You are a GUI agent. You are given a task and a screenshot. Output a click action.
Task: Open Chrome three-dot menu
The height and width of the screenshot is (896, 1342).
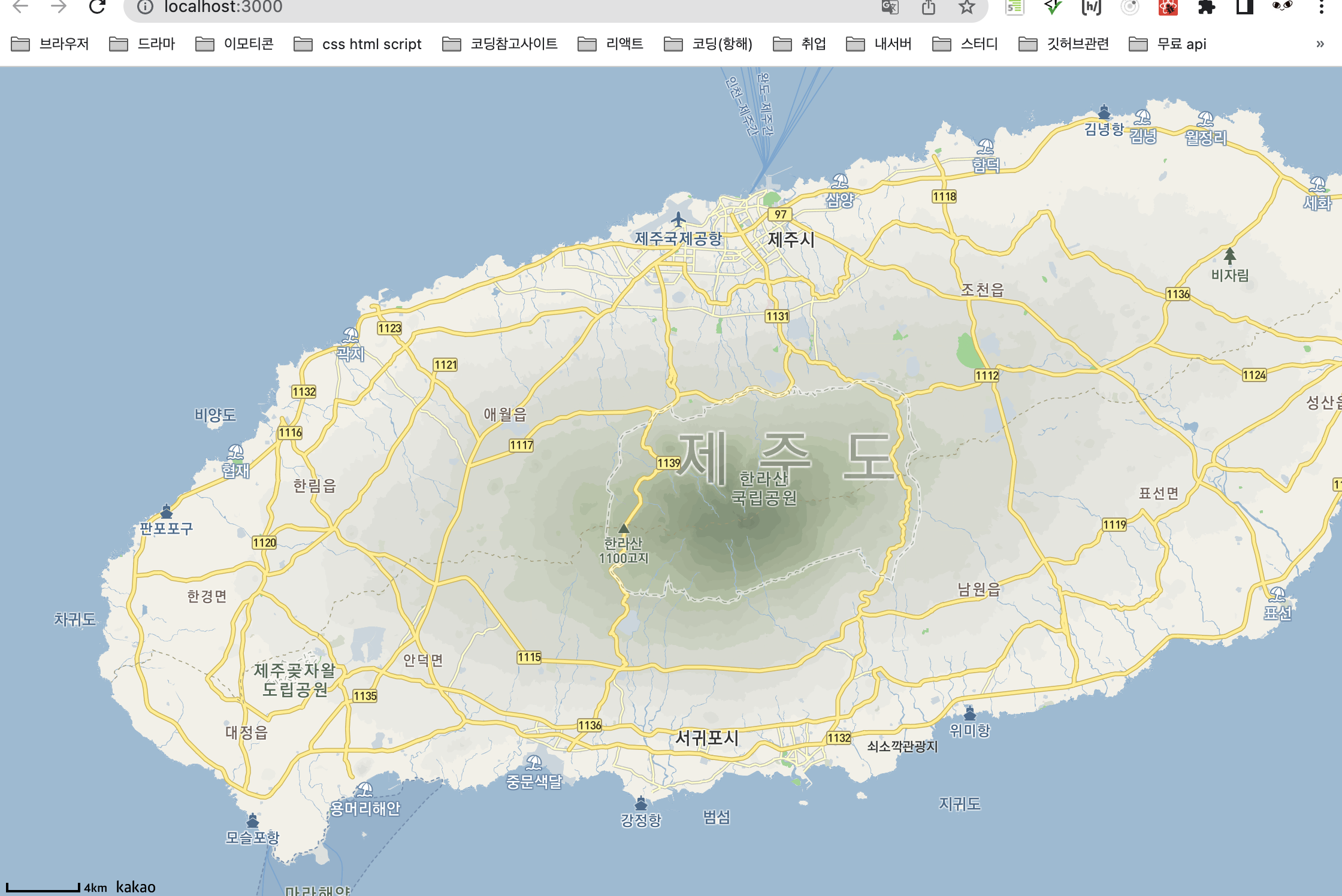click(x=1321, y=7)
